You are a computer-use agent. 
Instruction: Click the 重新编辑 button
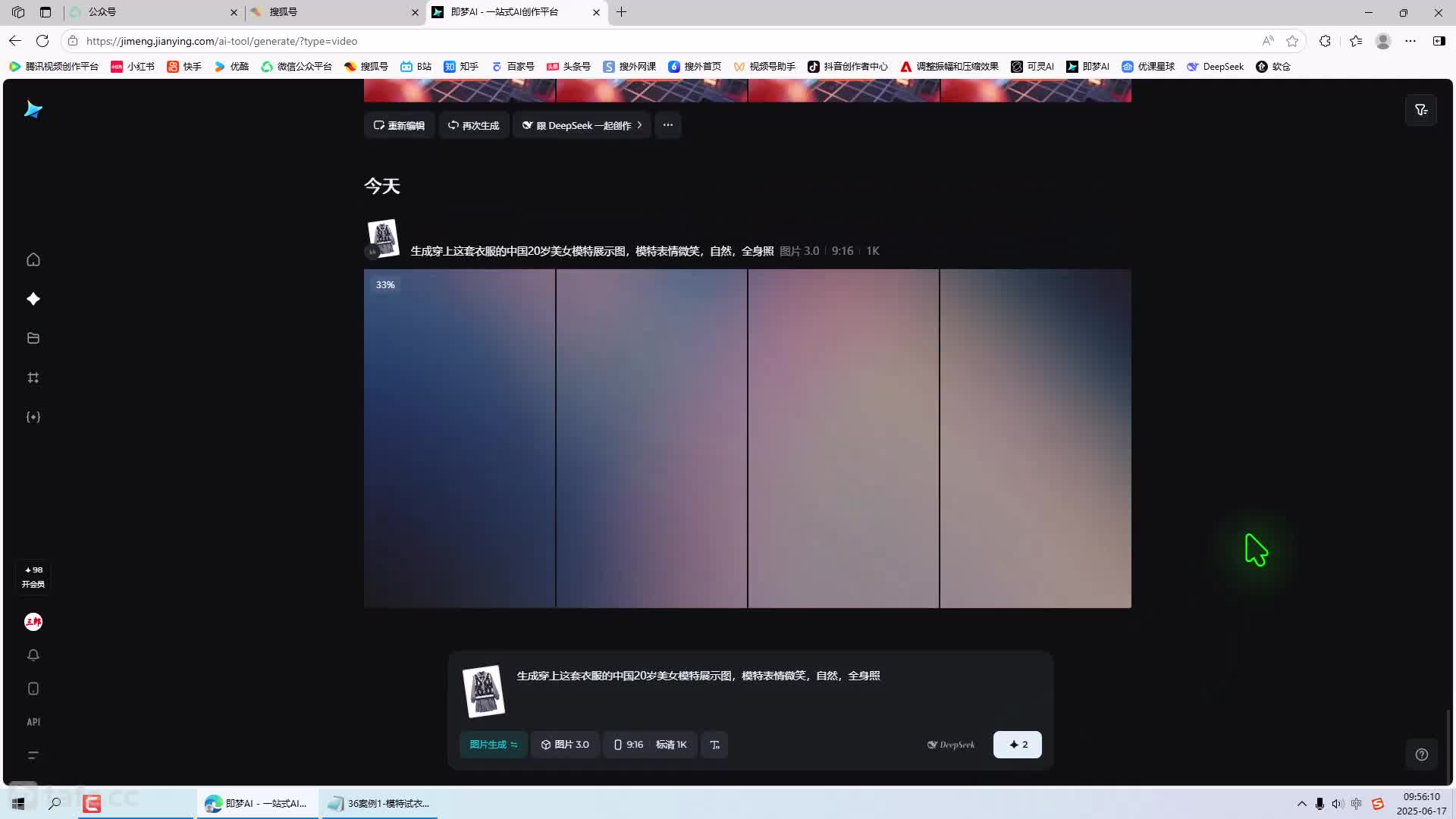coord(399,125)
